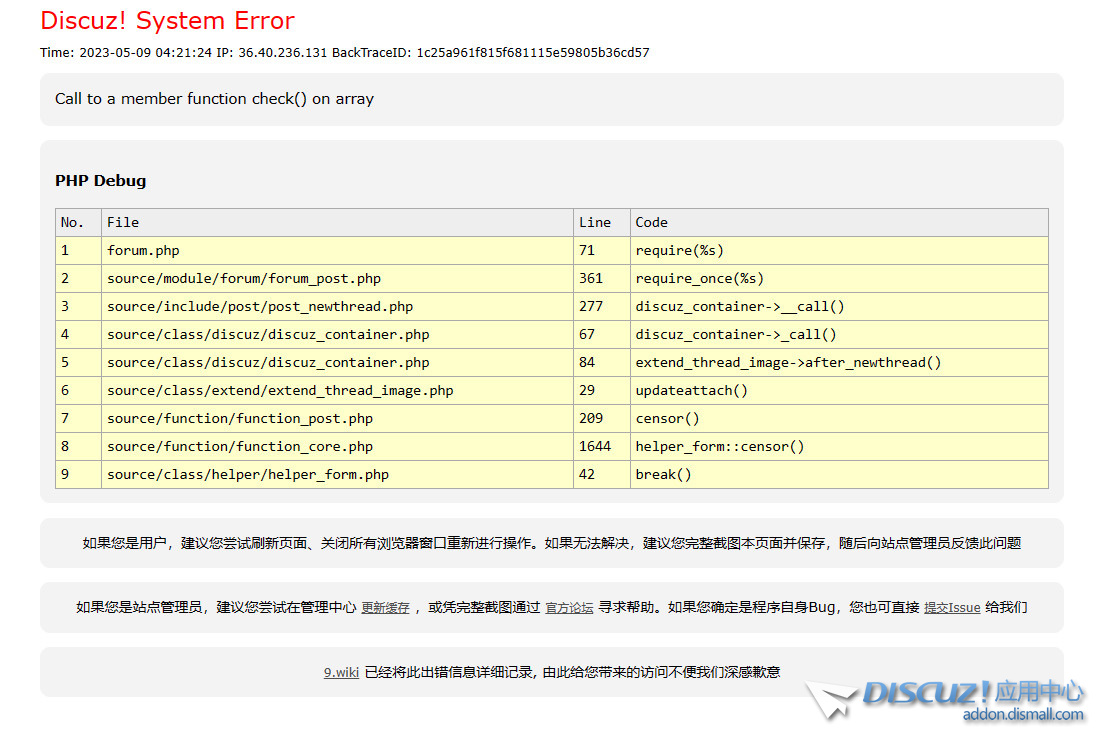
Task: Select the post_newthread.php table row
Action: pyautogui.click(x=253, y=306)
